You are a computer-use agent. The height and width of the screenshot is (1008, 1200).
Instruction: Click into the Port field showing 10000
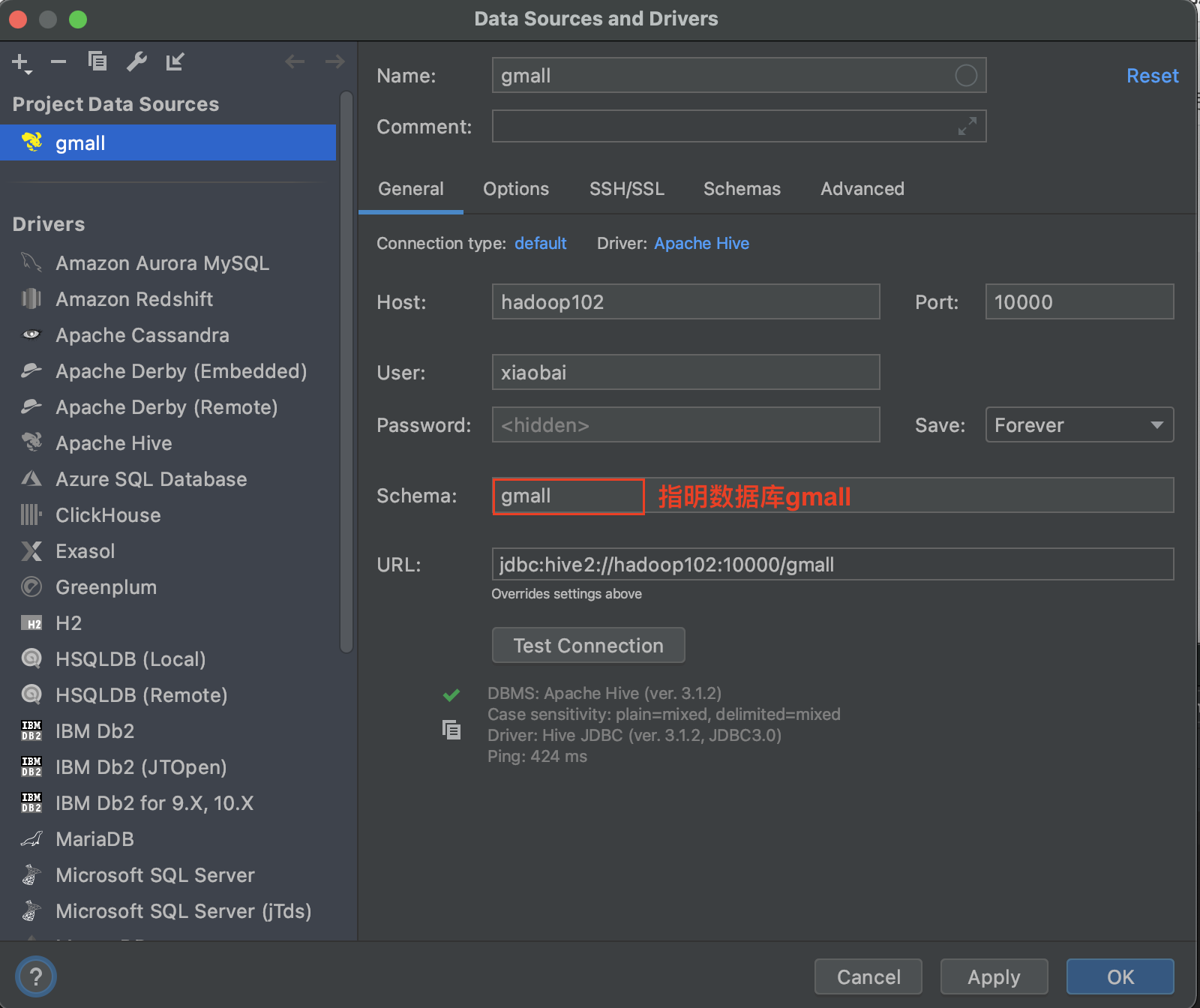coord(1079,301)
